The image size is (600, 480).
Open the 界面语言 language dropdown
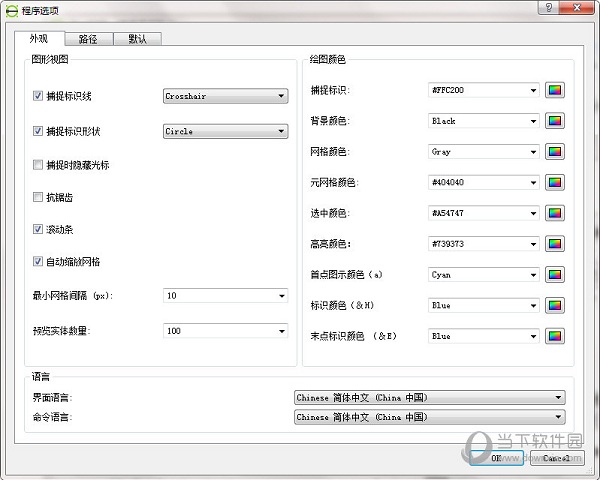429,397
